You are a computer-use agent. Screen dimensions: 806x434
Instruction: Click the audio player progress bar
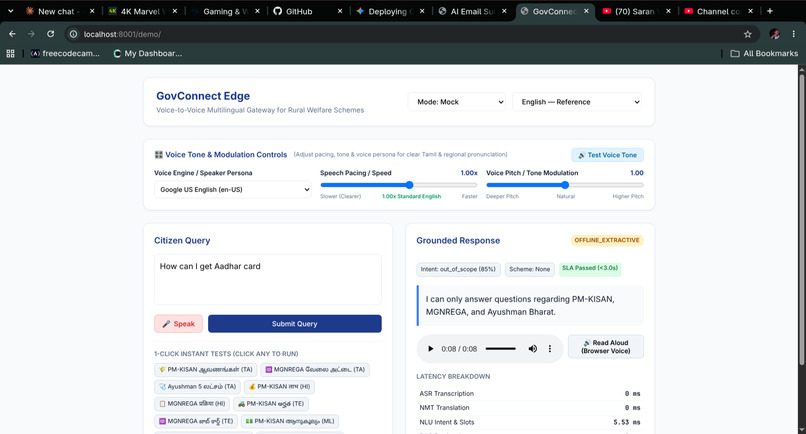500,349
